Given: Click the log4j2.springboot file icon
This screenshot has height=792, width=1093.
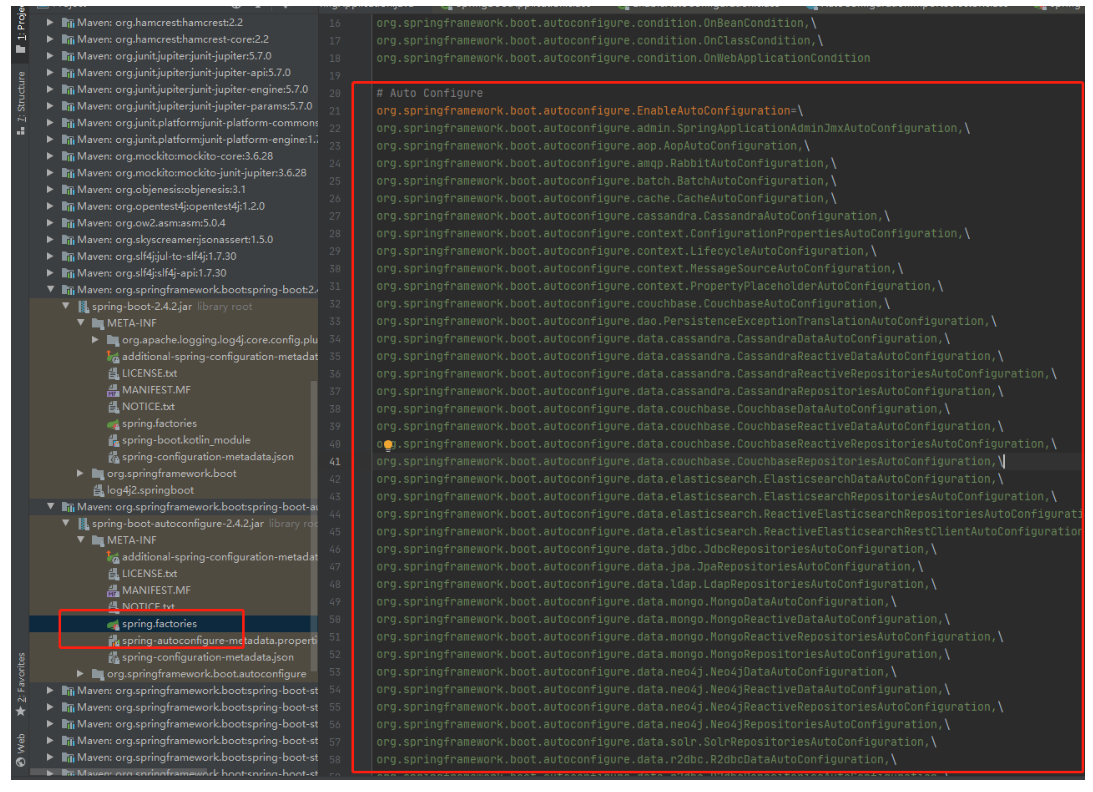Looking at the screenshot, I should 98,491.
